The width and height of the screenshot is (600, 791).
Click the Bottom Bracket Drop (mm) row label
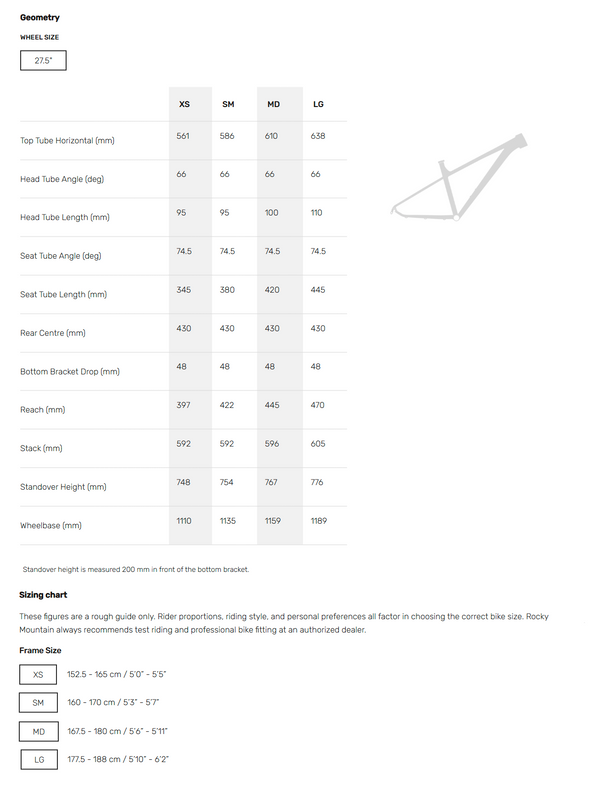click(70, 371)
